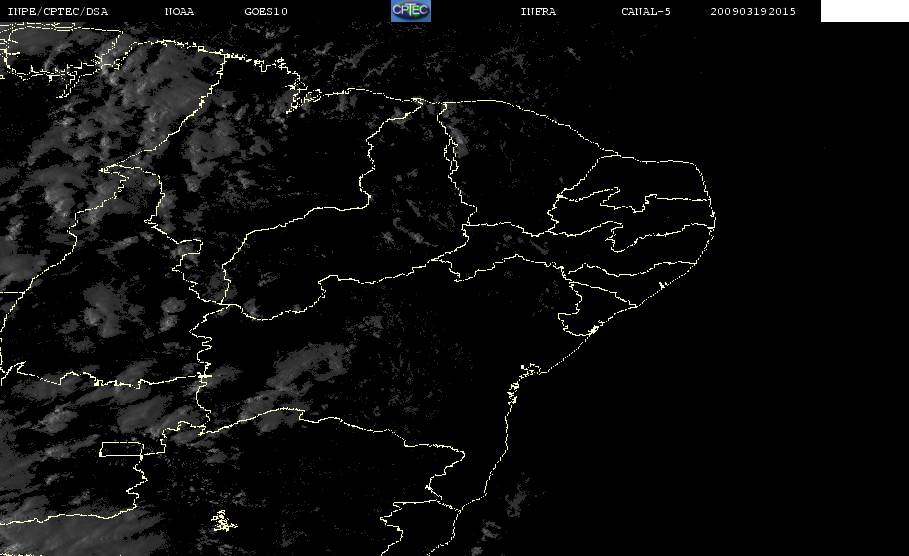
Task: Click the GOES10 satellite label
Action: click(266, 12)
